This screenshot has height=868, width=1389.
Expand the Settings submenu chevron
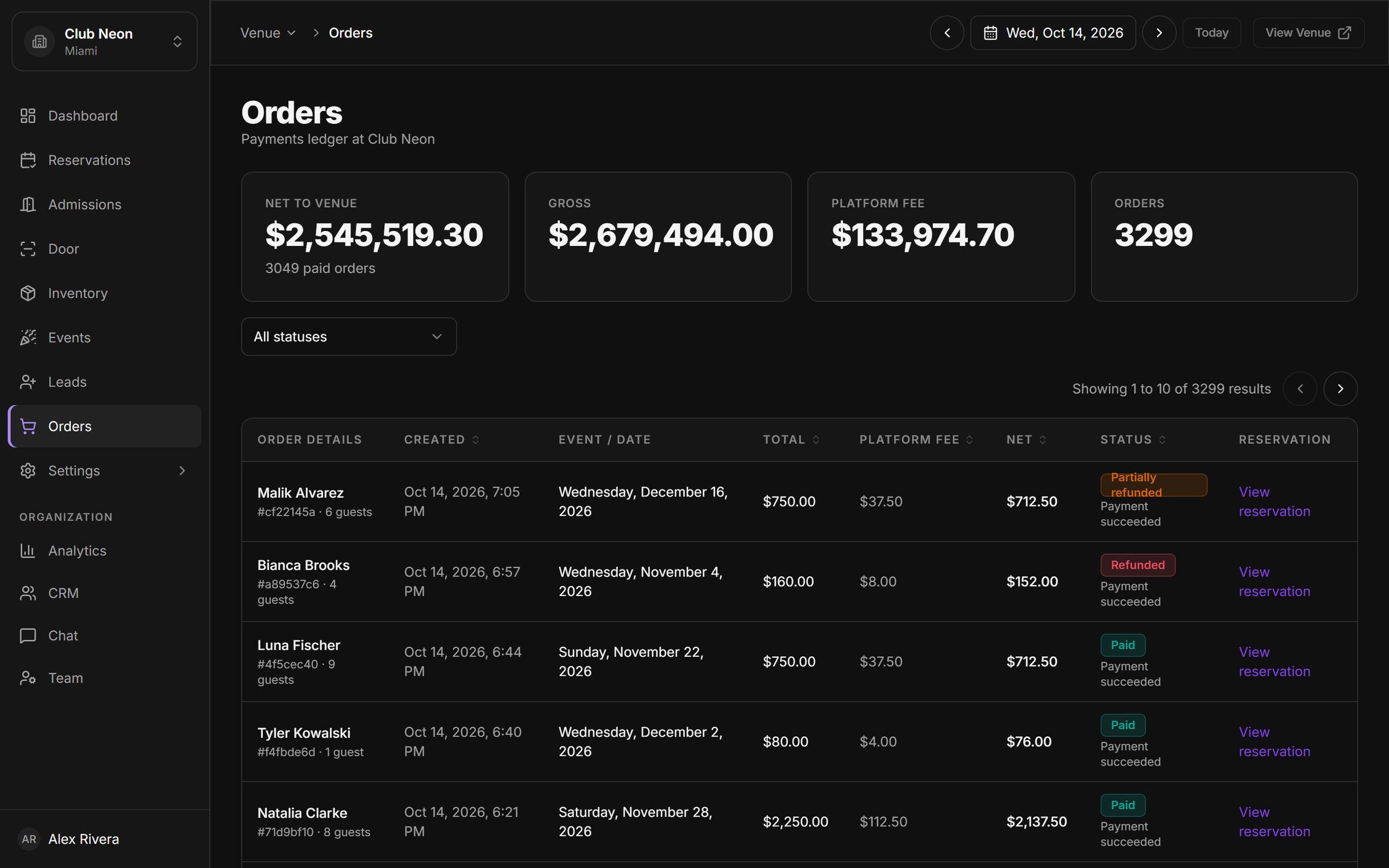[x=182, y=470]
